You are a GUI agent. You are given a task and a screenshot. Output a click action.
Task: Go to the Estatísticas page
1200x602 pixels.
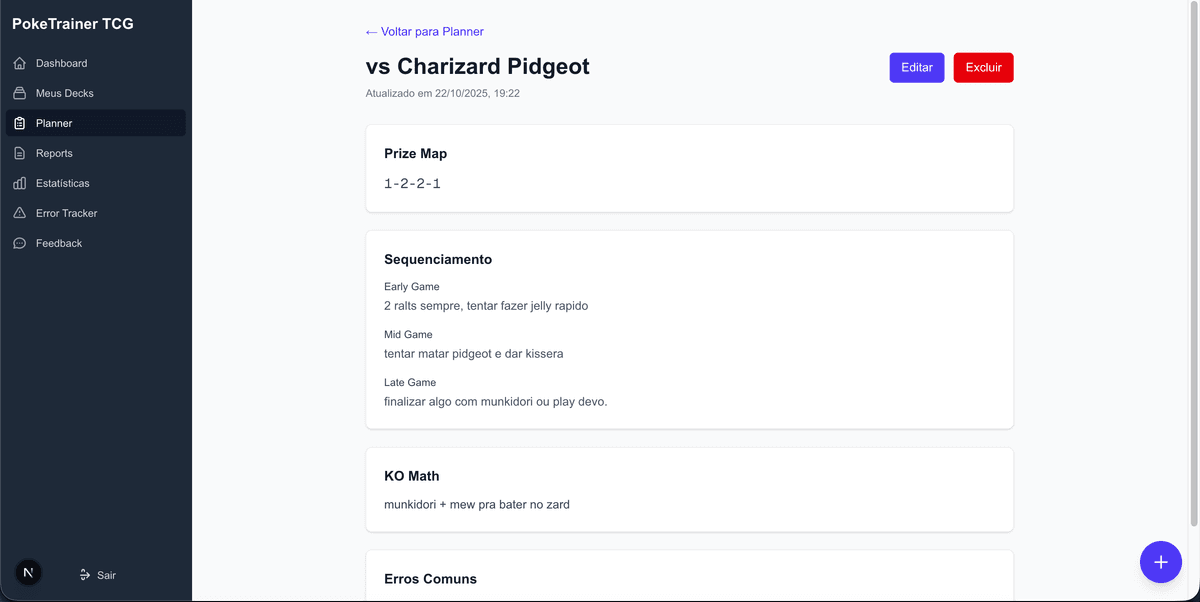click(x=63, y=183)
